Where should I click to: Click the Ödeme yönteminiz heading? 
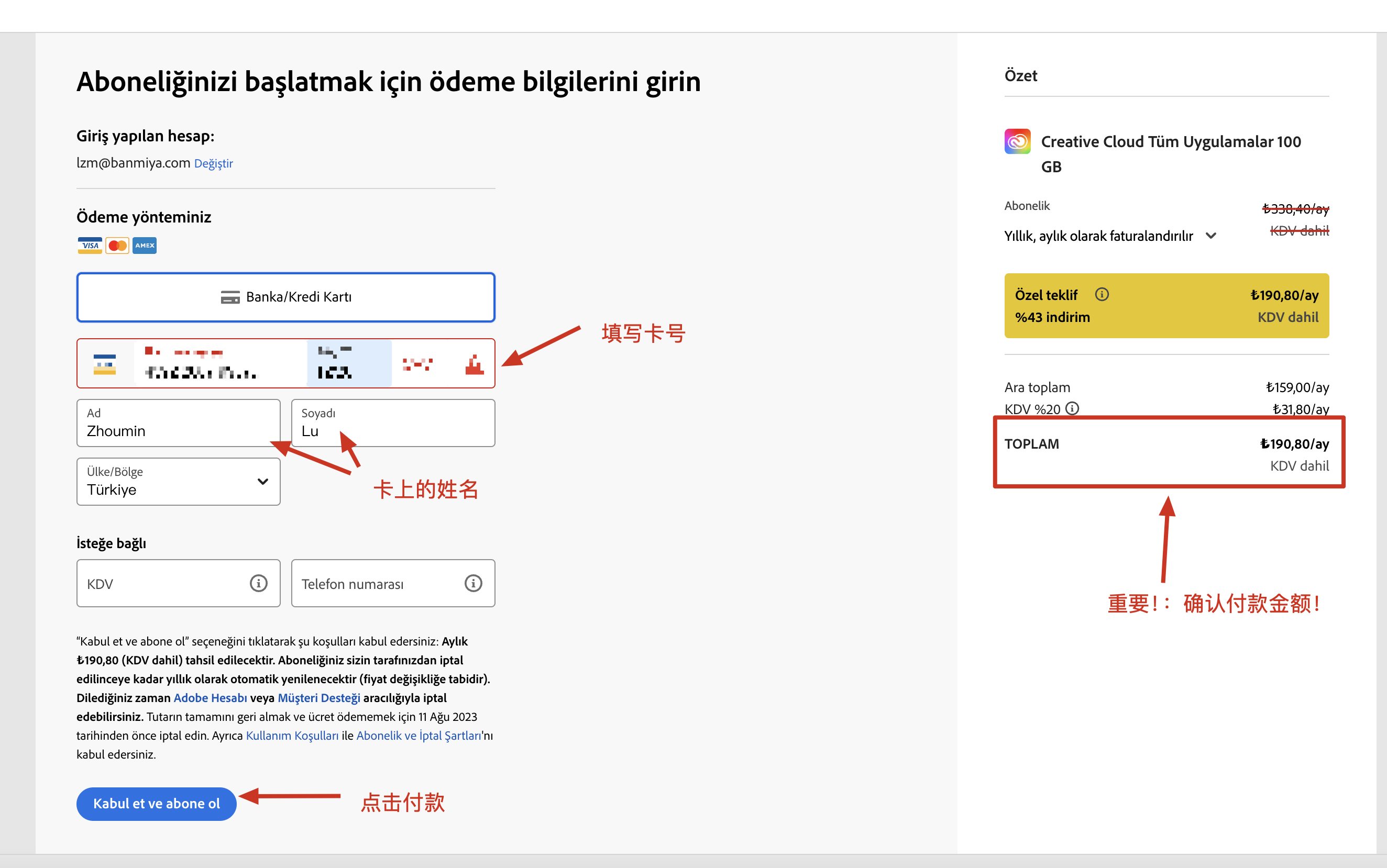pos(144,217)
